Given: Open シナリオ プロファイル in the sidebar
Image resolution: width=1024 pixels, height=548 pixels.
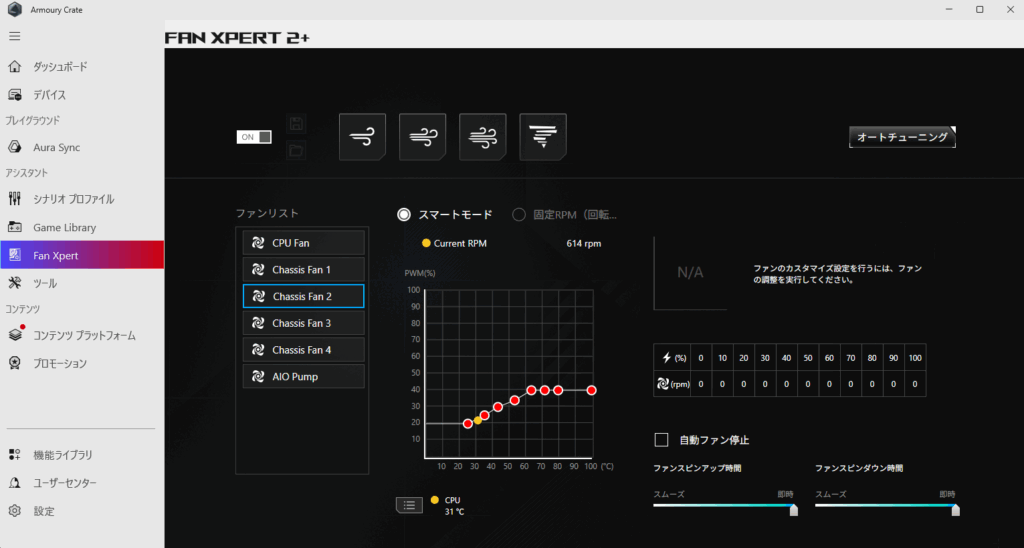Looking at the screenshot, I should pyautogui.click(x=82, y=199).
